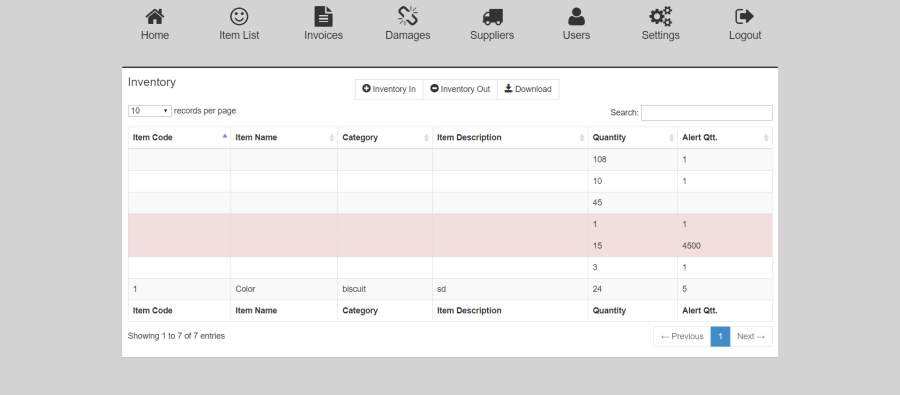Sort by Category column header
This screenshot has height=395, width=900.
coord(385,138)
